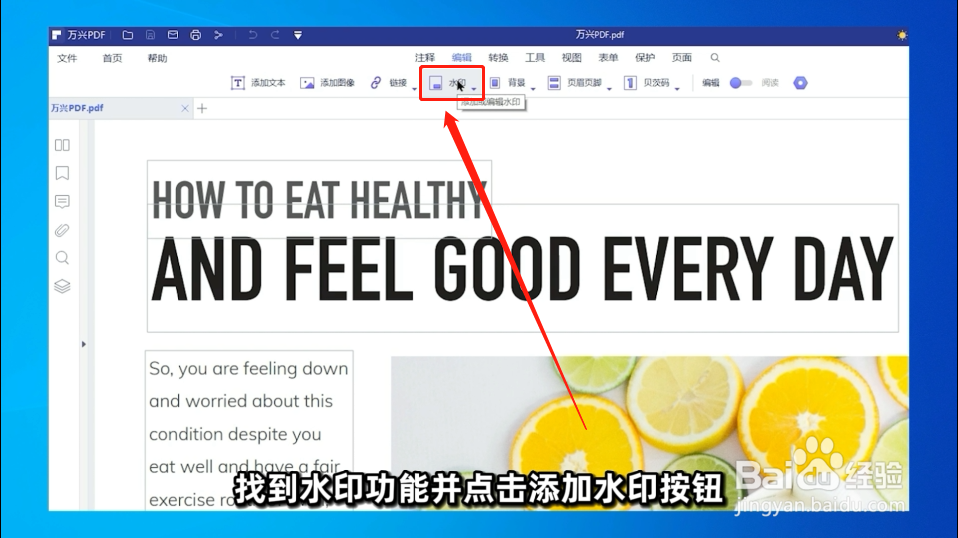This screenshot has height=538, width=958.
Task: Open the quick access customize dropdown
Action: click(298, 35)
